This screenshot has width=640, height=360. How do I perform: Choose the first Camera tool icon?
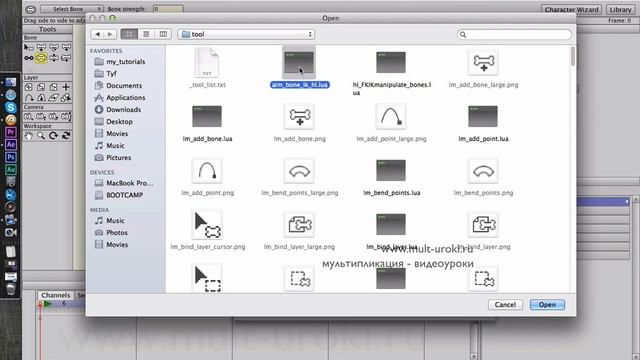[28, 117]
